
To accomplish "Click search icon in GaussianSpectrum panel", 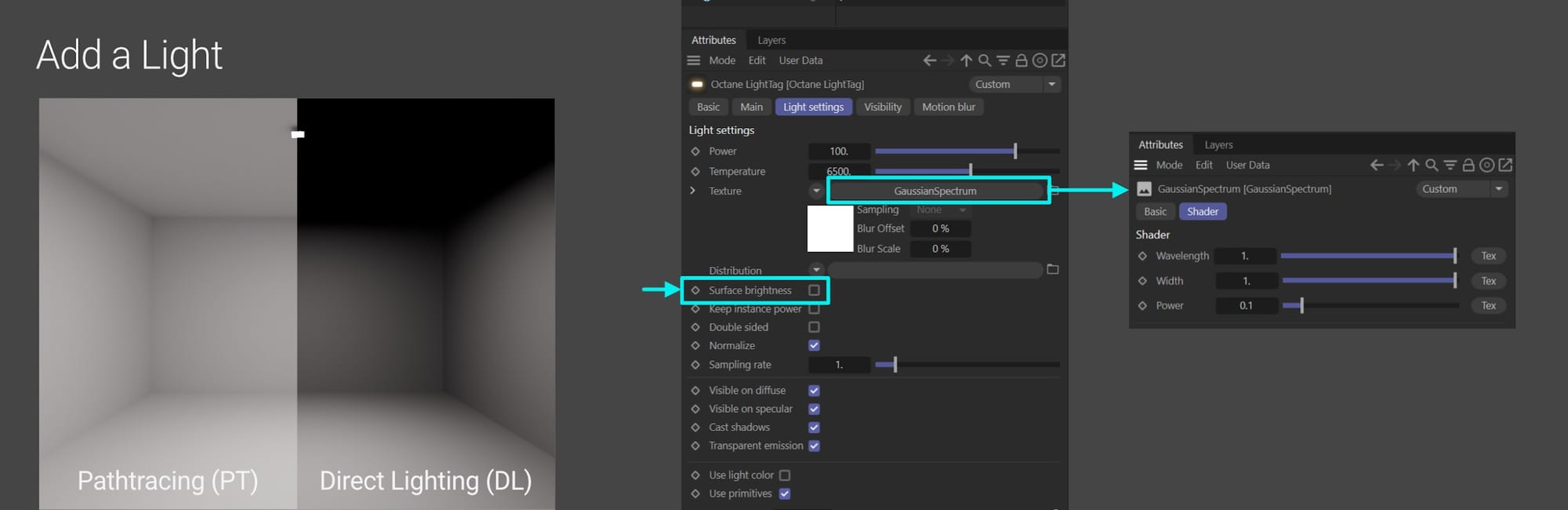I will pos(1432,165).
